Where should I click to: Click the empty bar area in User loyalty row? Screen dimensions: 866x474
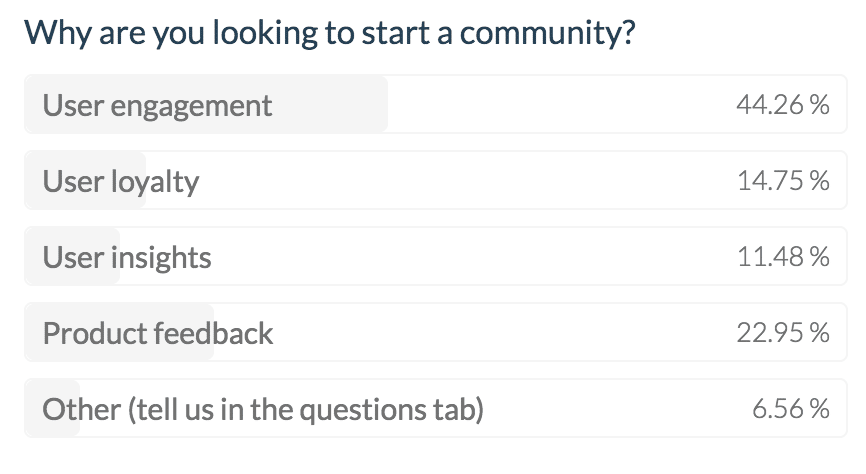(450, 181)
